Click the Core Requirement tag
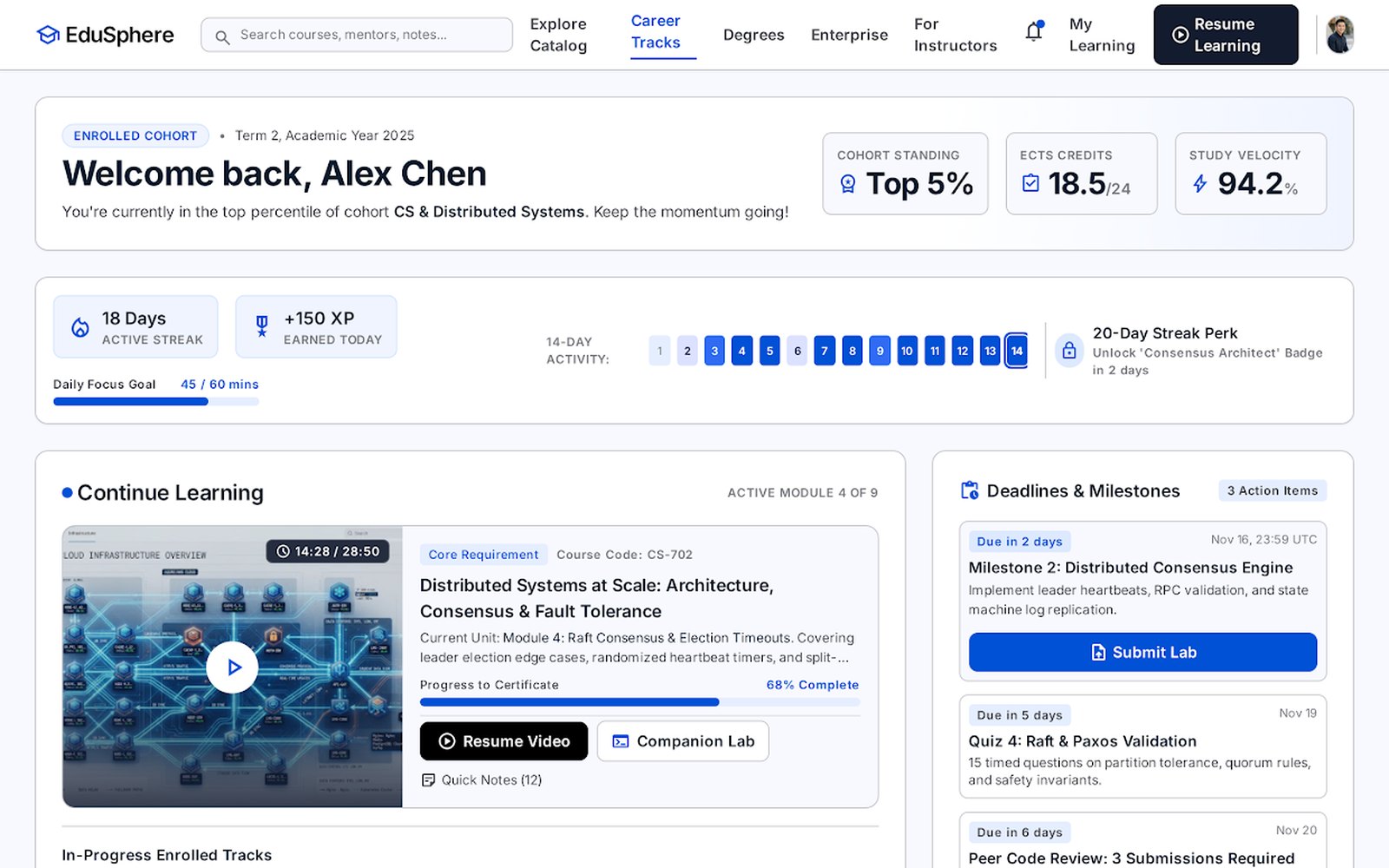This screenshot has height=868, width=1389. (x=484, y=555)
